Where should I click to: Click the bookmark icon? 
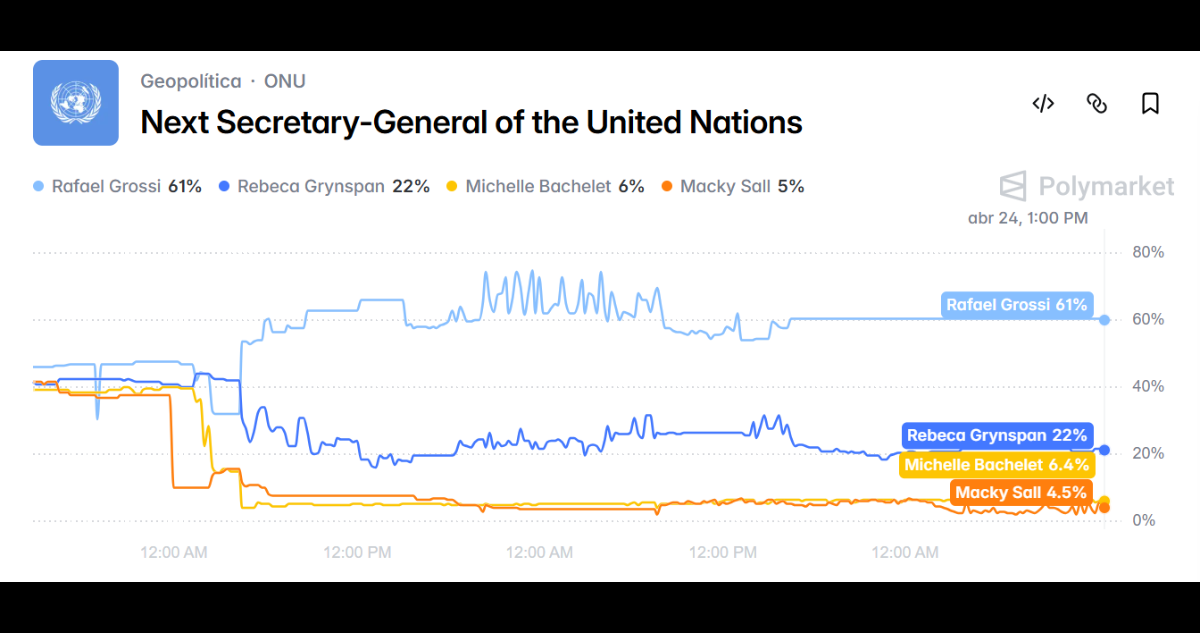click(1151, 103)
